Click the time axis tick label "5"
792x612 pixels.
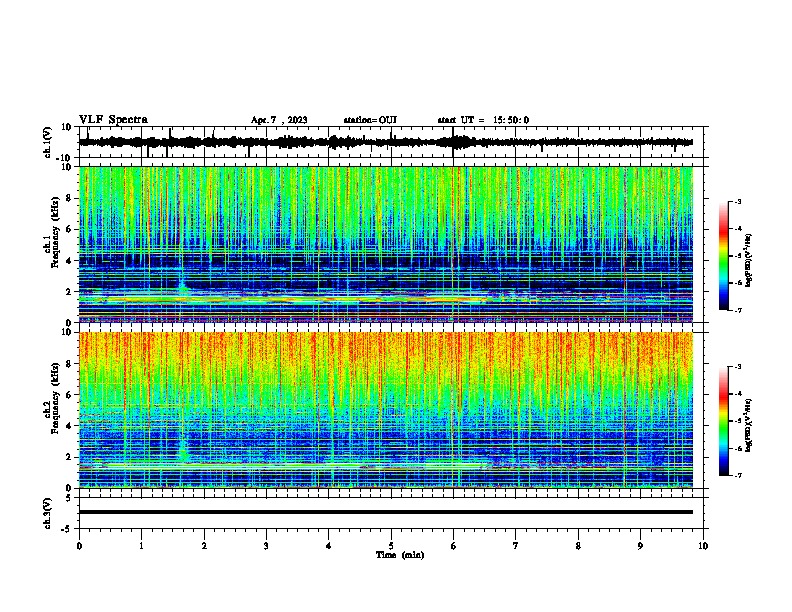(x=391, y=546)
